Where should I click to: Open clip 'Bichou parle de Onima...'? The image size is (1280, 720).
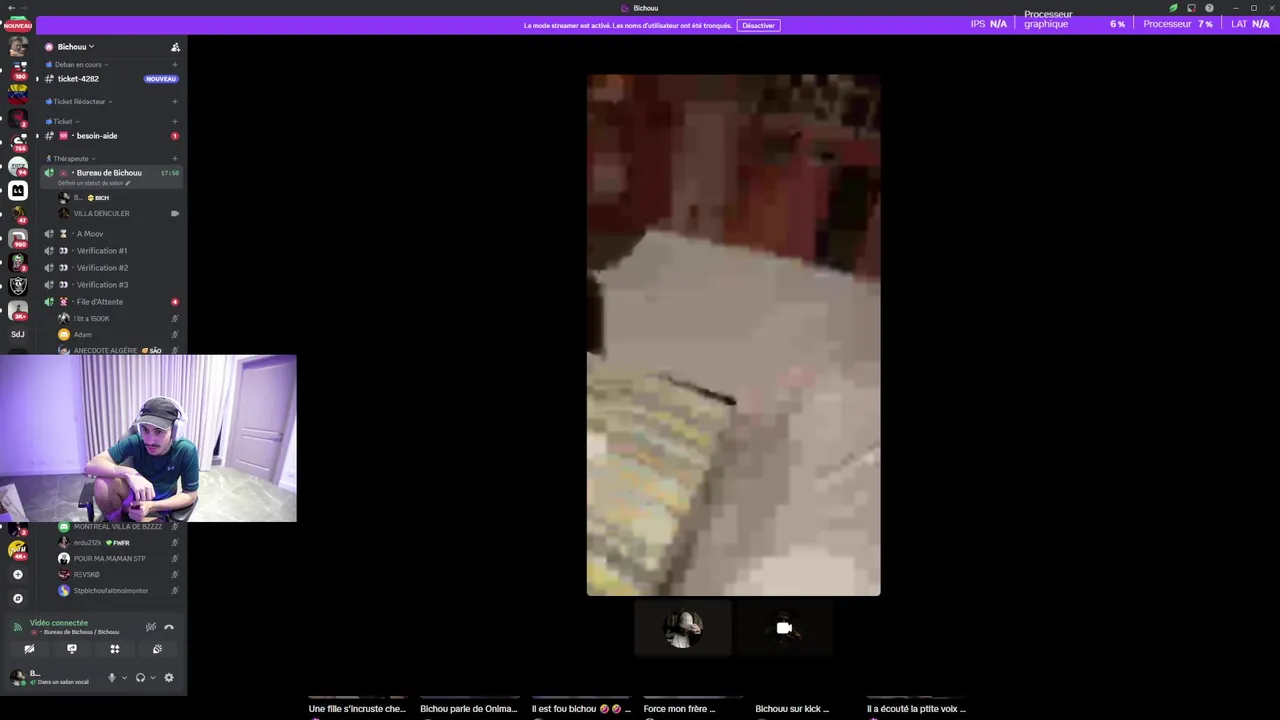click(469, 709)
